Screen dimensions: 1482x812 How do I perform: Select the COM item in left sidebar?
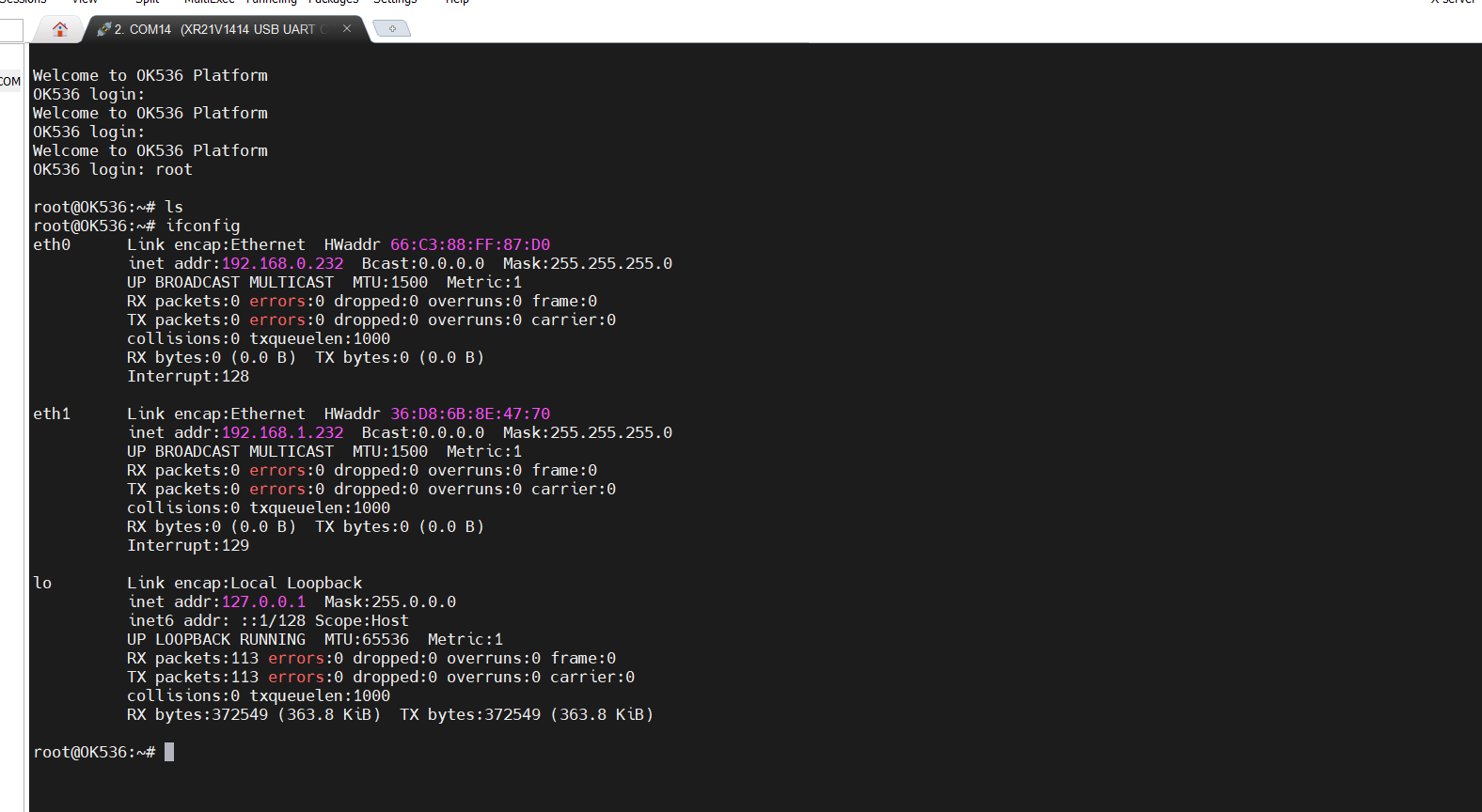click(10, 82)
